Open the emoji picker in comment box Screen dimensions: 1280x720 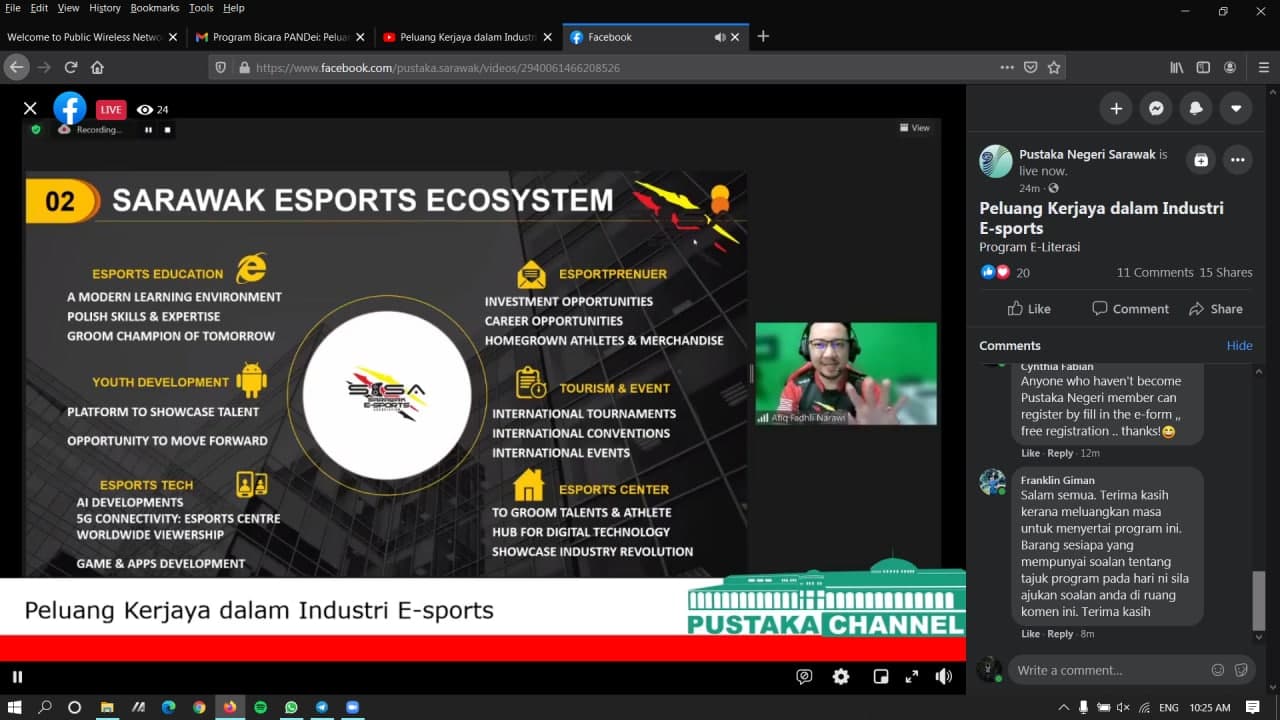pos(1217,670)
